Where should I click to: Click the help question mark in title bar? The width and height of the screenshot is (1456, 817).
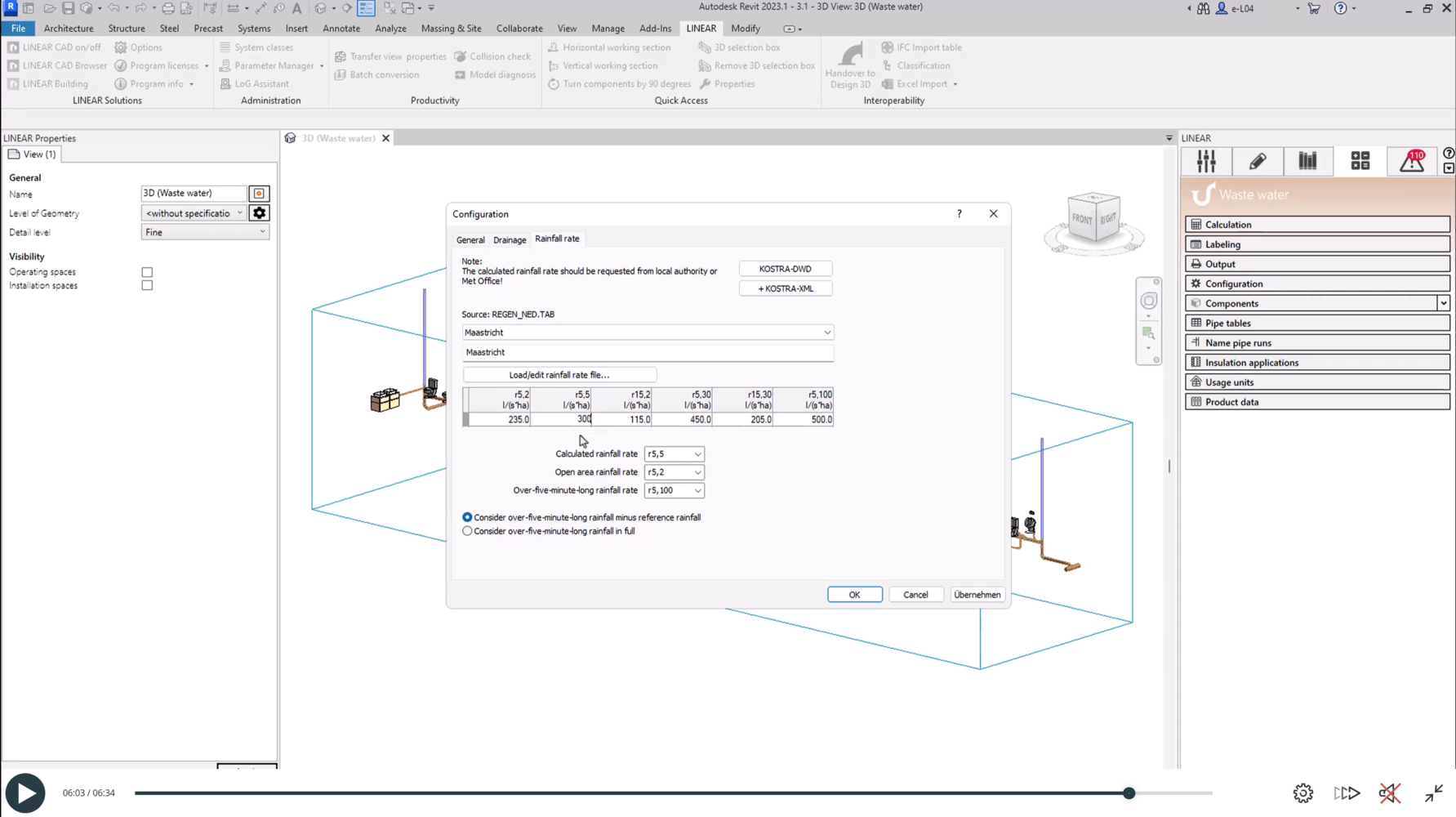tap(1340, 8)
